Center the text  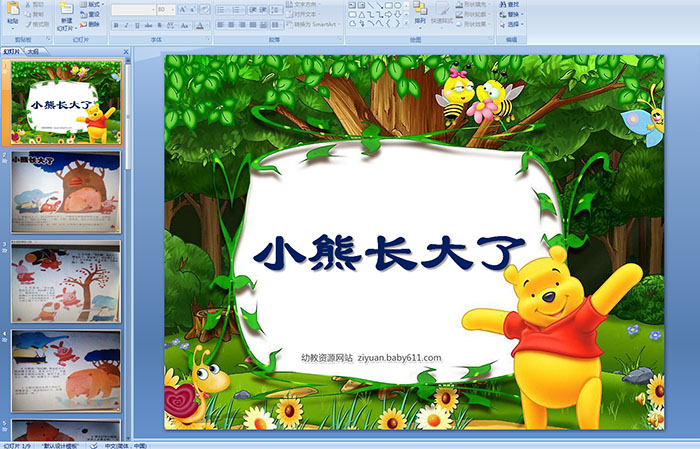click(x=231, y=25)
